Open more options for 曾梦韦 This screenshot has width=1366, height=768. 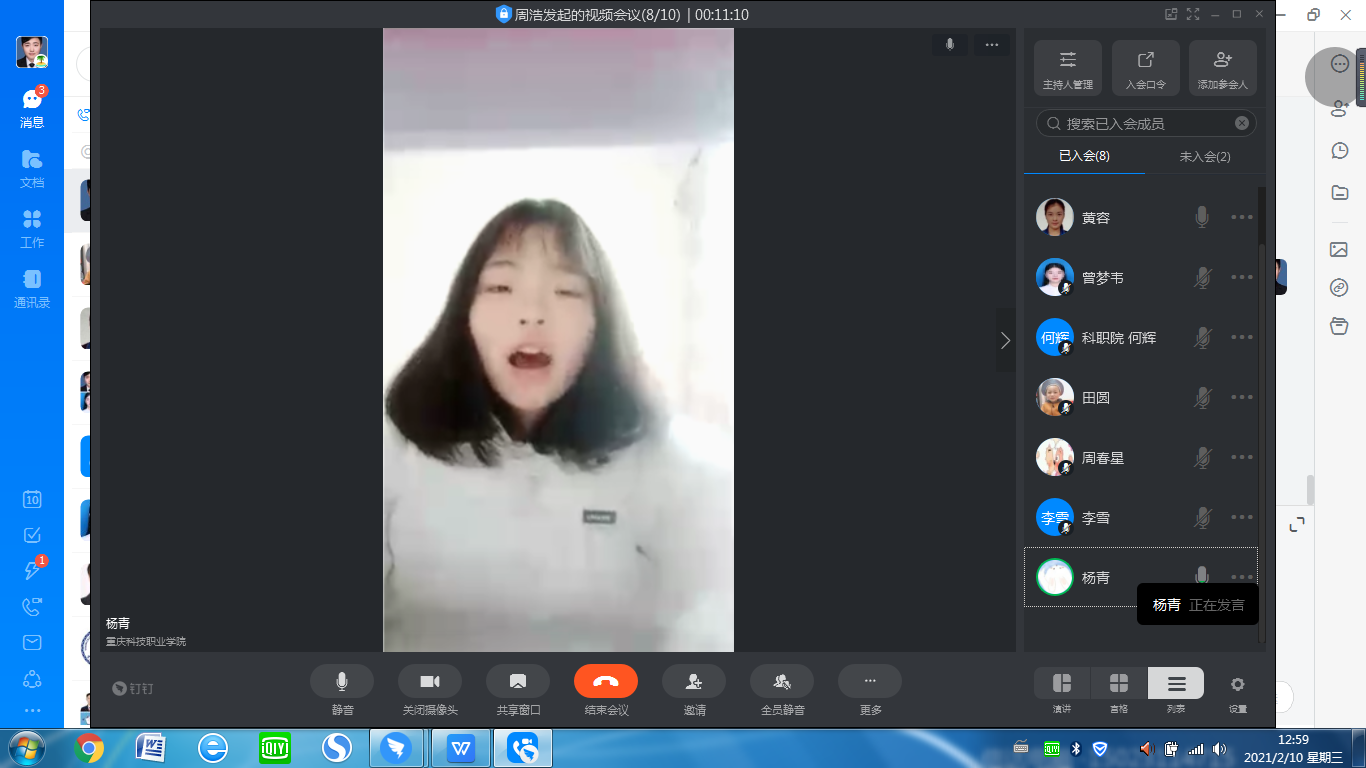(1242, 277)
